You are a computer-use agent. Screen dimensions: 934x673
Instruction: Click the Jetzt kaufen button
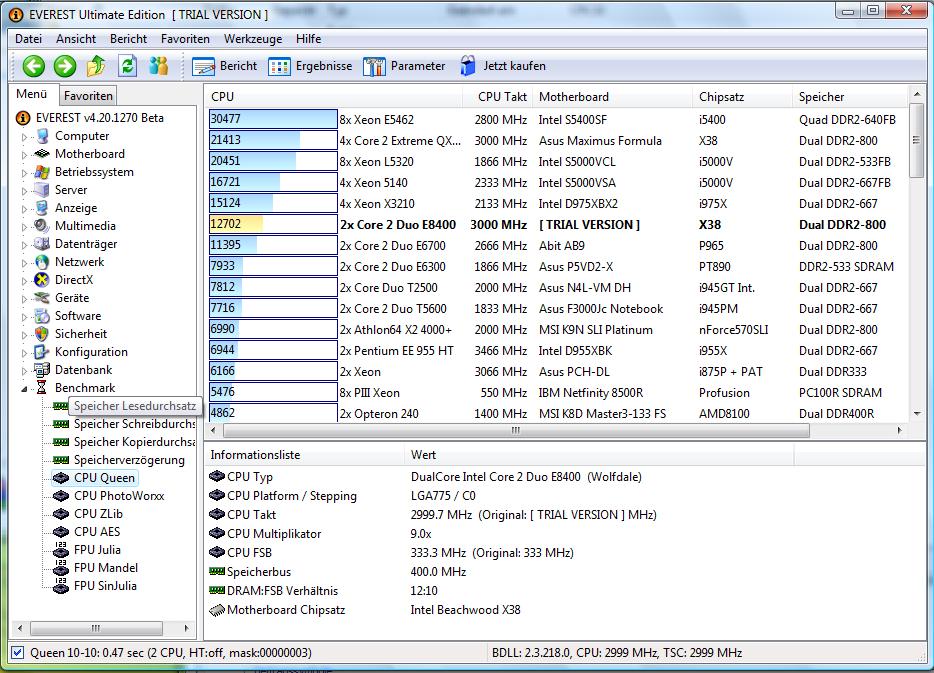[503, 66]
